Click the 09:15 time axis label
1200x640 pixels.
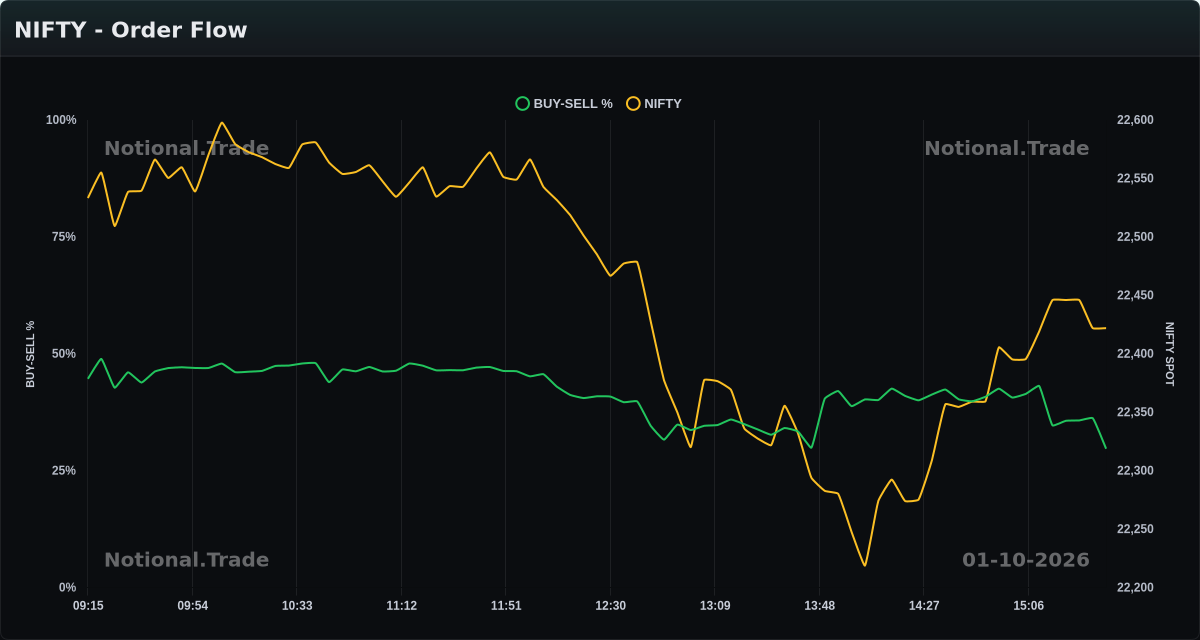click(x=88, y=606)
